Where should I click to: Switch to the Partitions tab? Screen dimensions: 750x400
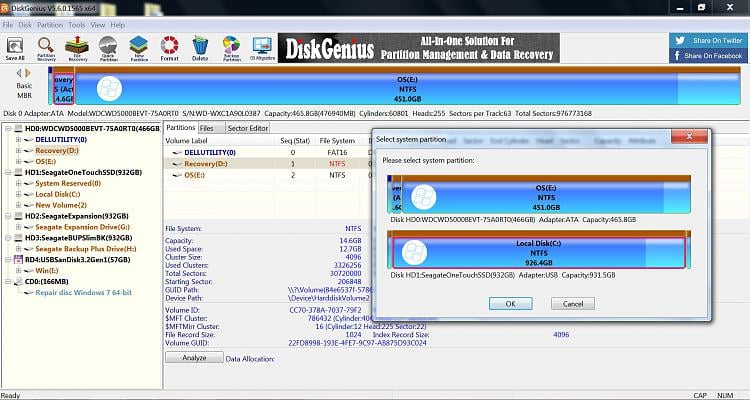click(181, 128)
